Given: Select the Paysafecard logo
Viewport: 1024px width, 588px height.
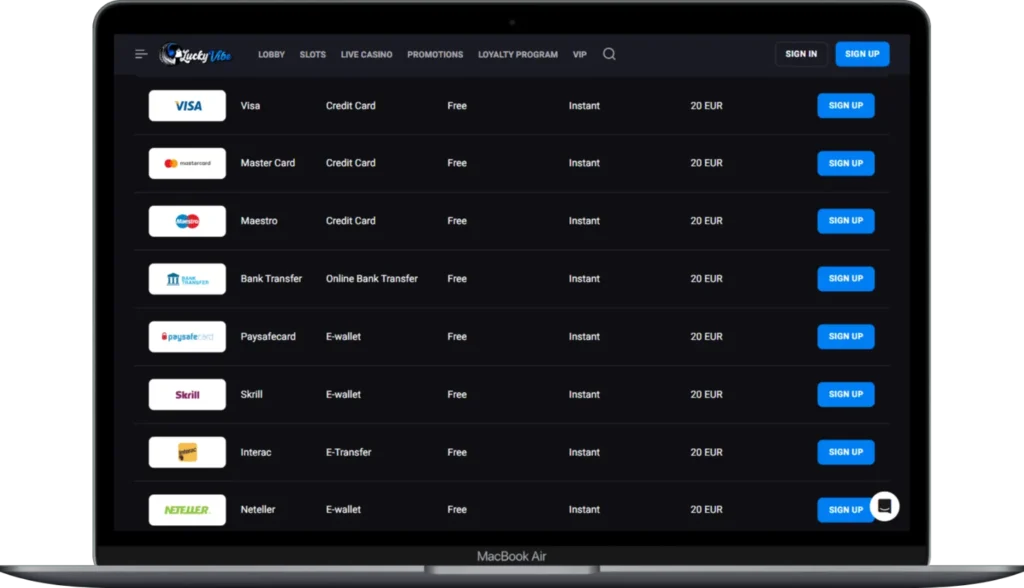Looking at the screenshot, I should (187, 336).
